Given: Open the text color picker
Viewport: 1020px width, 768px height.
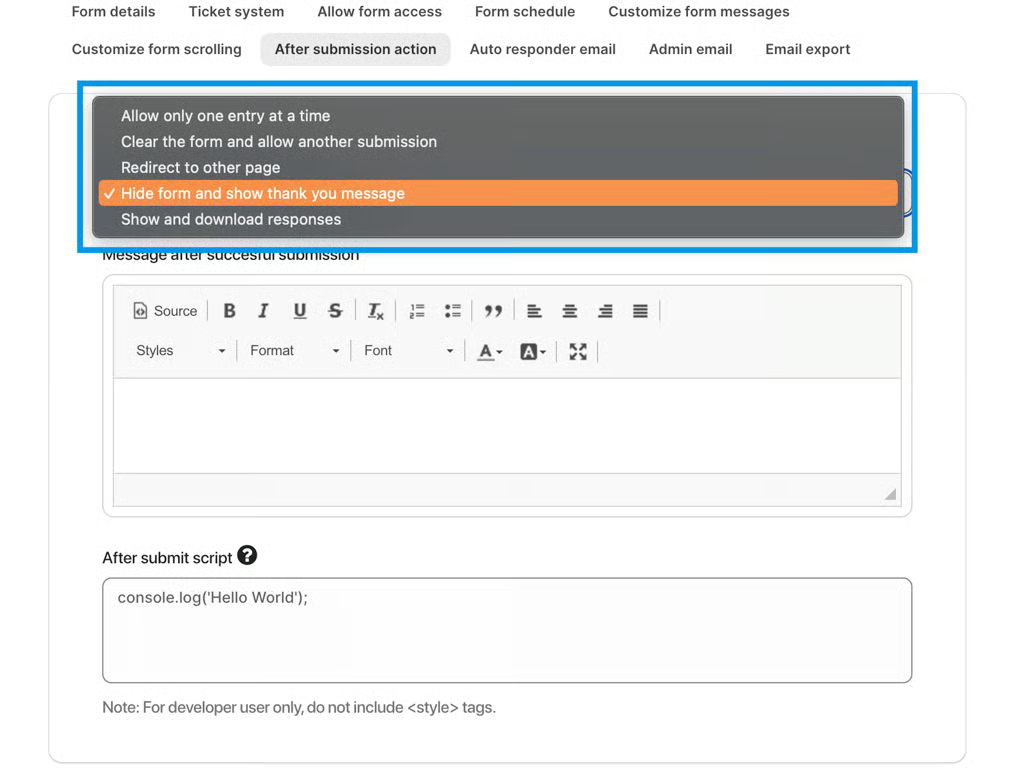Looking at the screenshot, I should (x=490, y=351).
